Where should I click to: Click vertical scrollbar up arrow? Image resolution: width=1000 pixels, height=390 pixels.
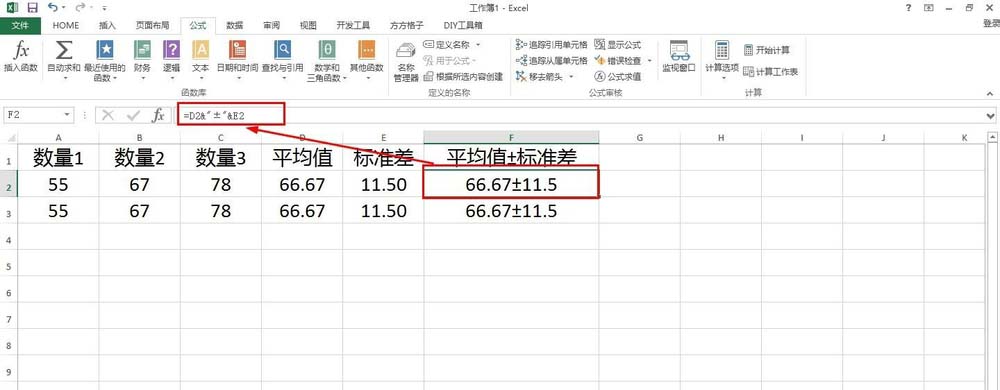pos(993,137)
